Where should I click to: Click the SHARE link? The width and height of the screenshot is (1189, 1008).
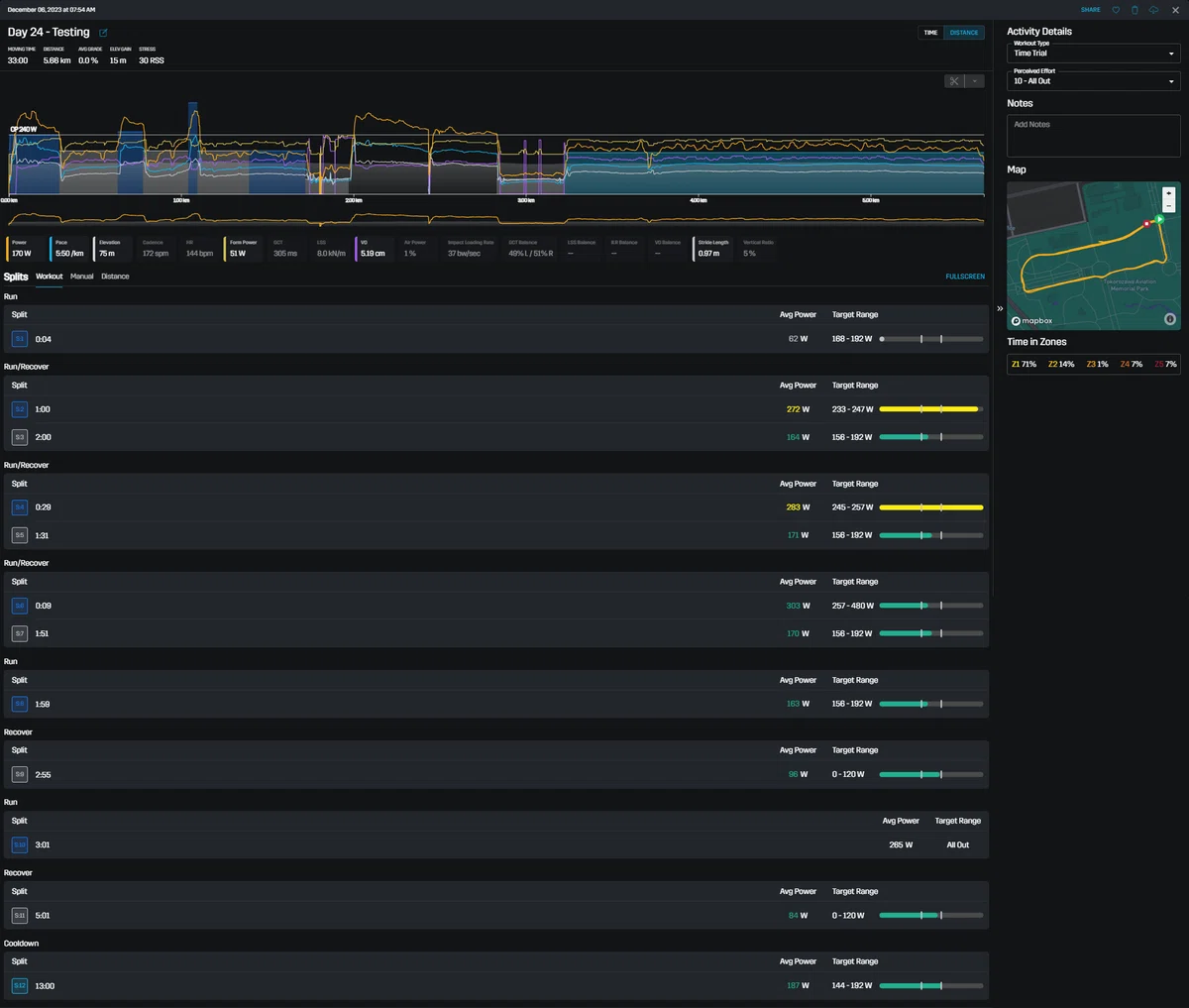(x=1090, y=10)
